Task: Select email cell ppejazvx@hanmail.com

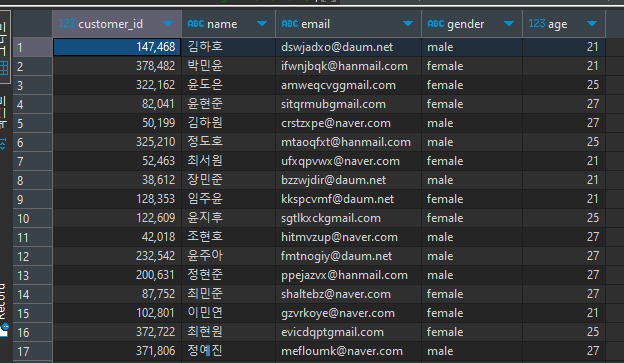Action: pyautogui.click(x=349, y=275)
